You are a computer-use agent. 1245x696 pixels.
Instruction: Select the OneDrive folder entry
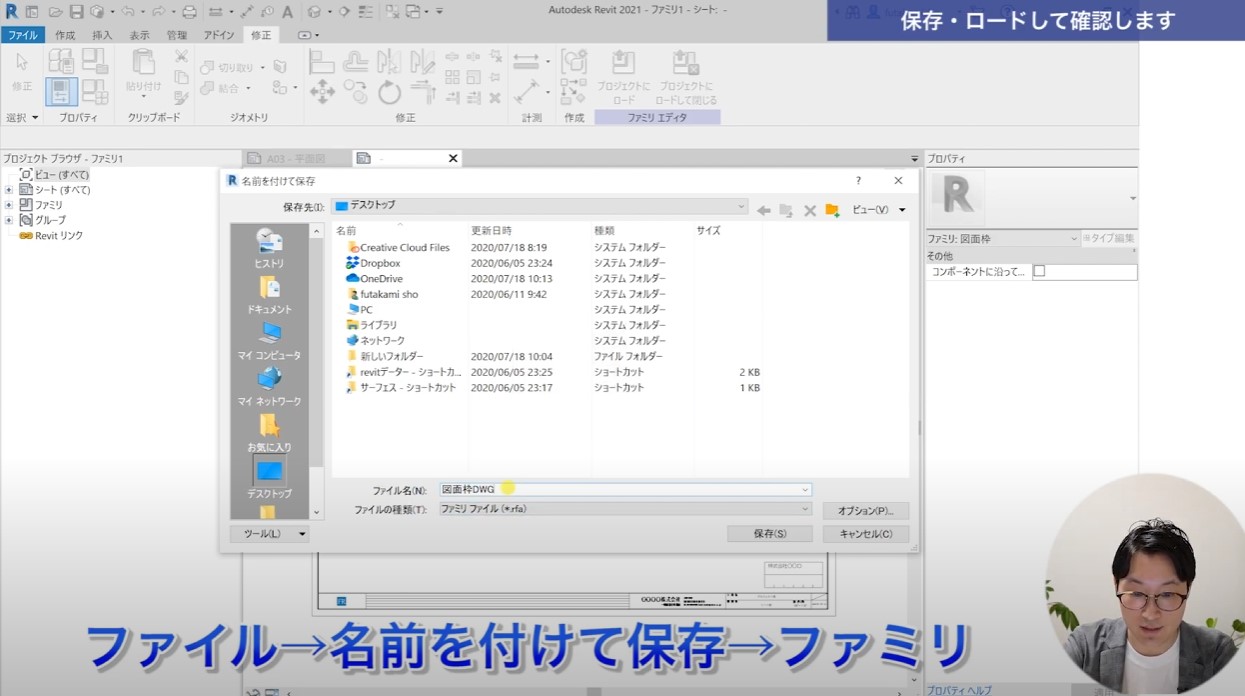click(x=380, y=279)
